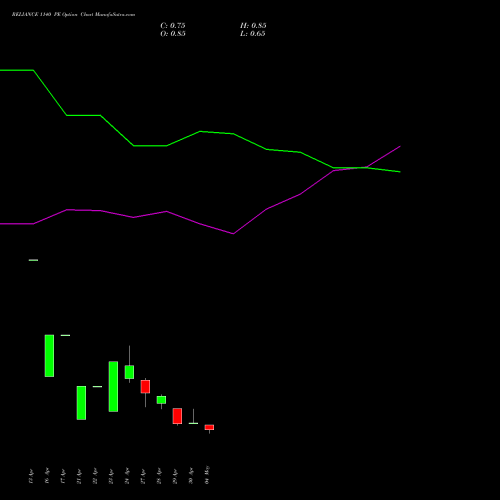Select the last small red candle
This screenshot has width=500, height=500.
coord(209,427)
